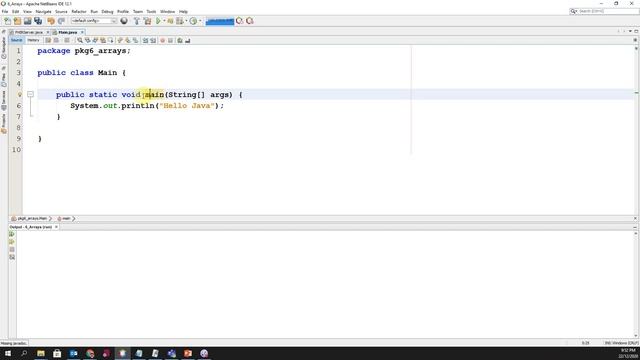640x360 pixels.
Task: Click the "Hello Java" string in code
Action: click(x=187, y=106)
